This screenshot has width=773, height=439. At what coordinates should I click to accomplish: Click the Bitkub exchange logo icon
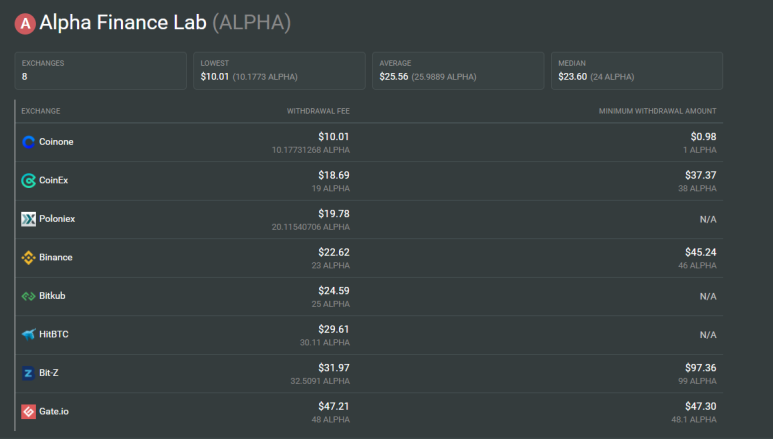pos(29,296)
